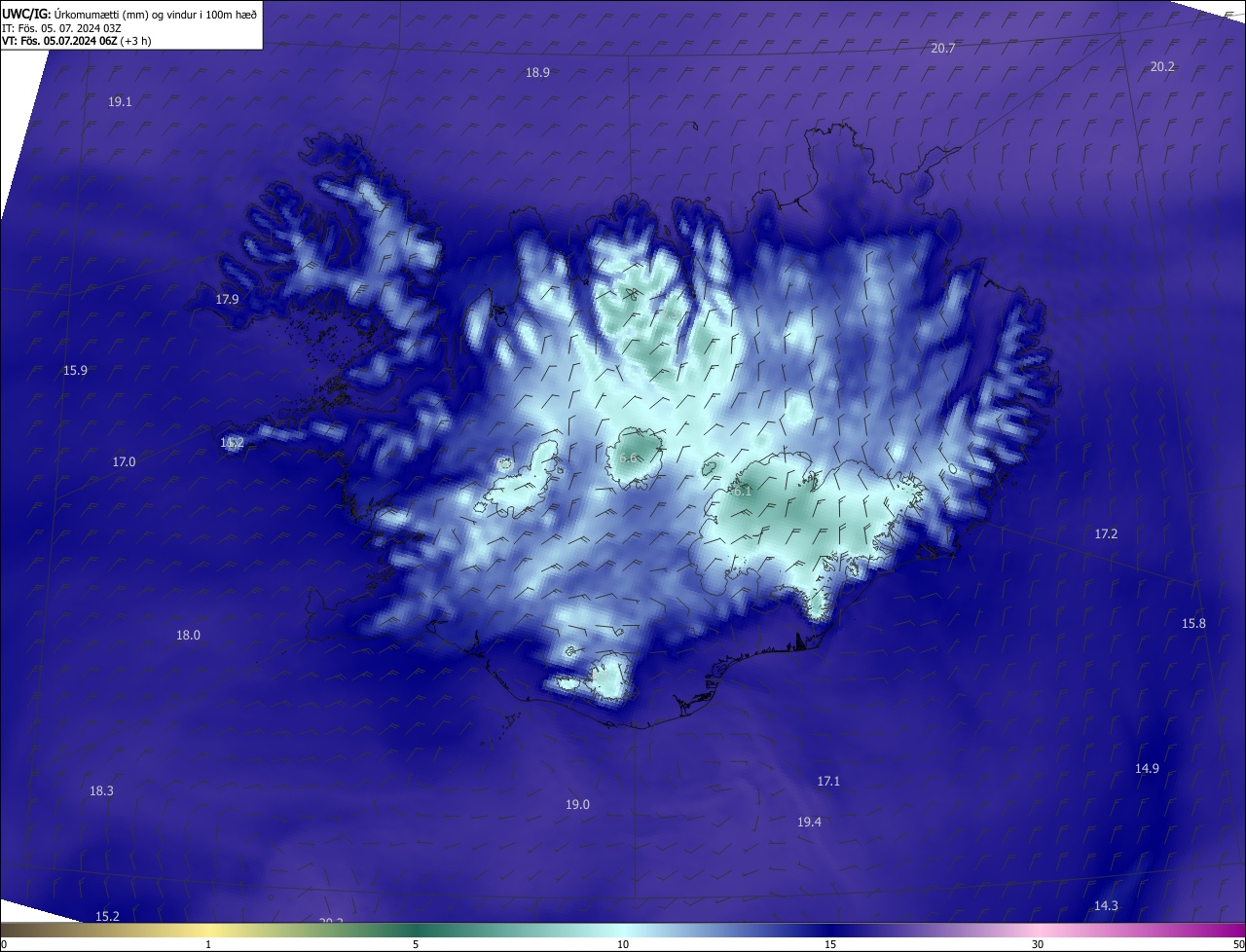Click the 17.2 value label
The width and height of the screenshot is (1246, 952).
tap(1106, 533)
